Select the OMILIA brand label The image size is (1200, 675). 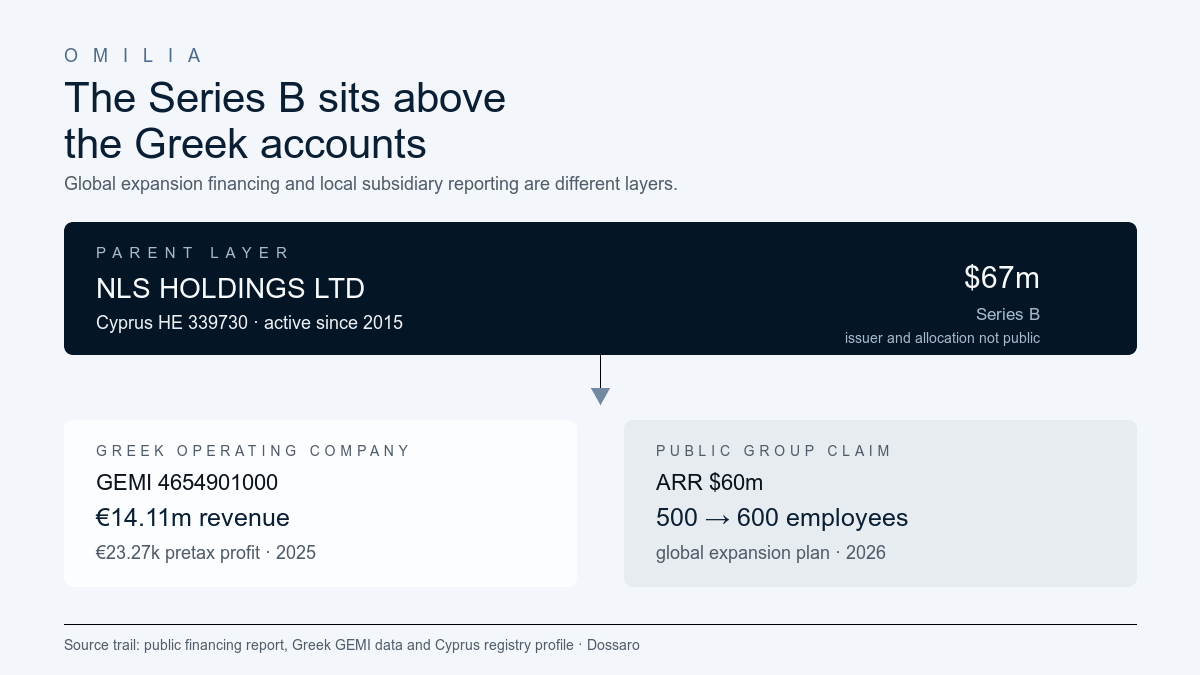pos(134,56)
